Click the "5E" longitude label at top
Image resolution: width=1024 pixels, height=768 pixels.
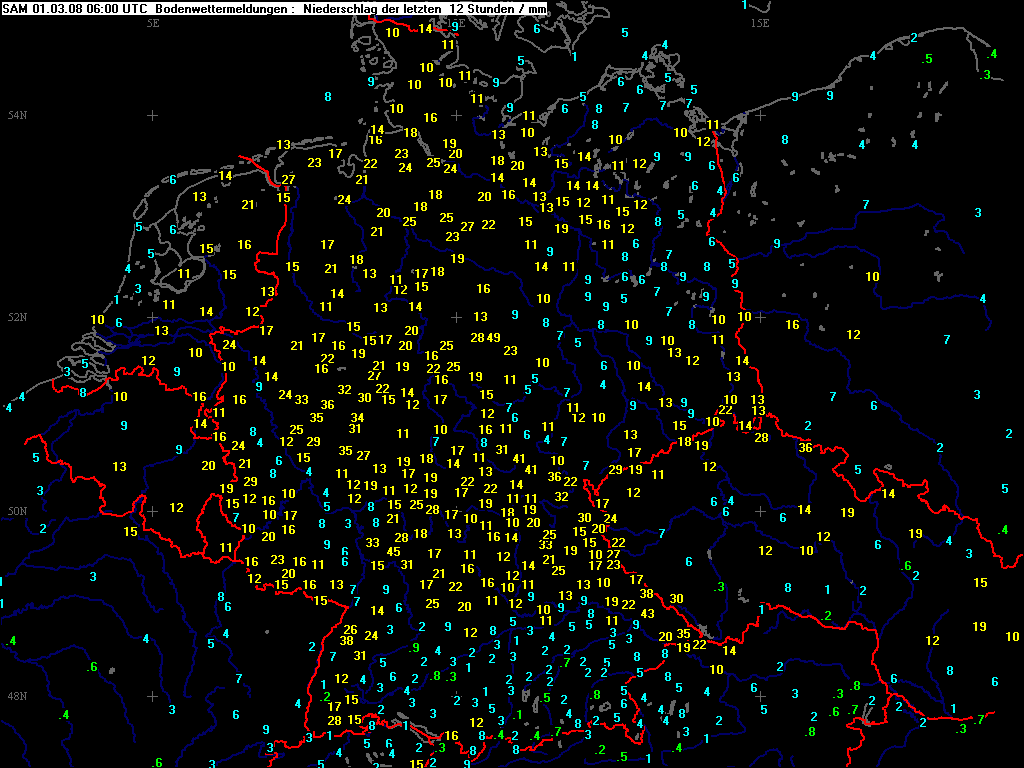coord(153,21)
